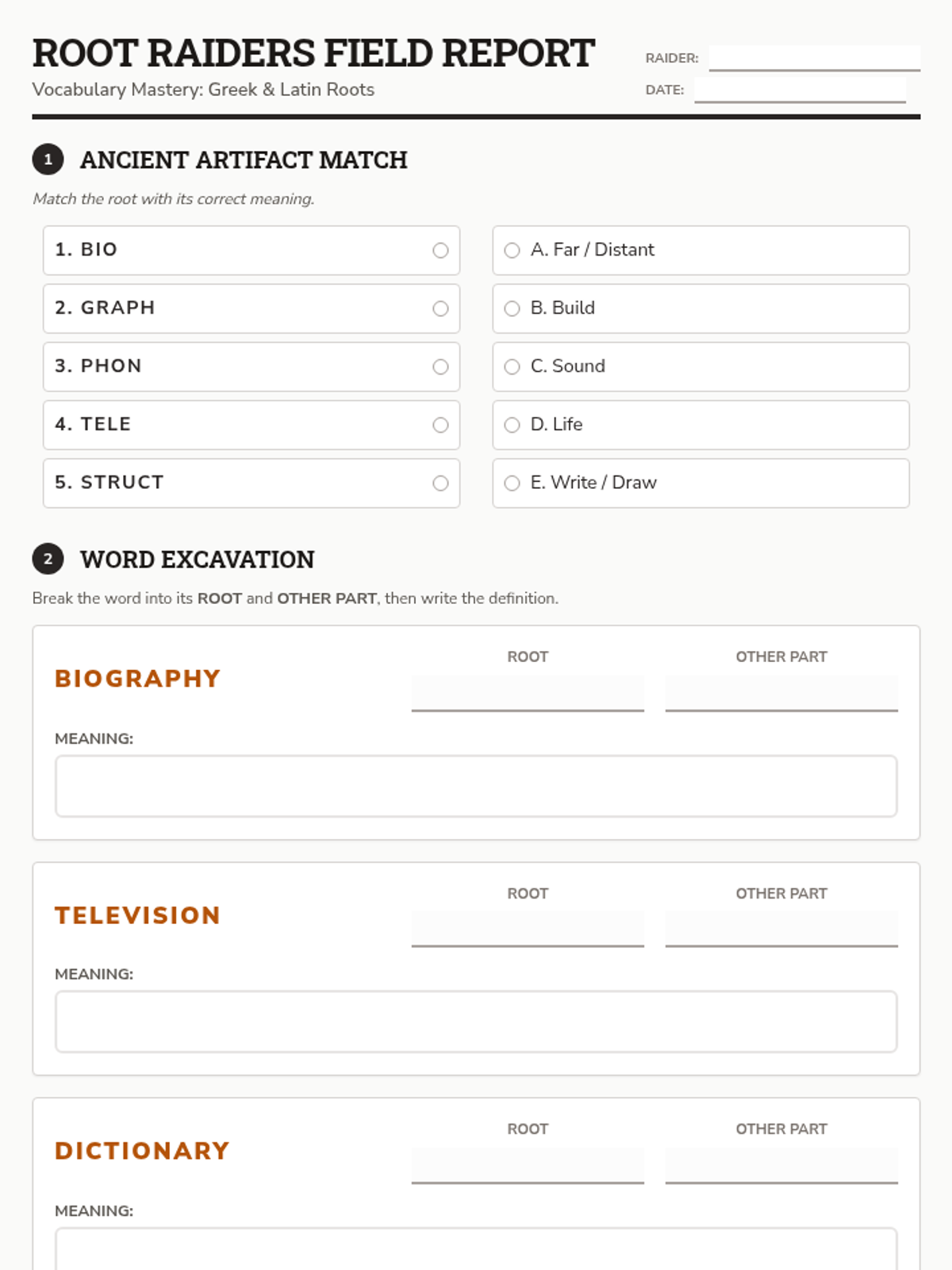The width and height of the screenshot is (952, 1270).
Task: Click the ROOT field for DICTIONARY
Action: tap(528, 1164)
